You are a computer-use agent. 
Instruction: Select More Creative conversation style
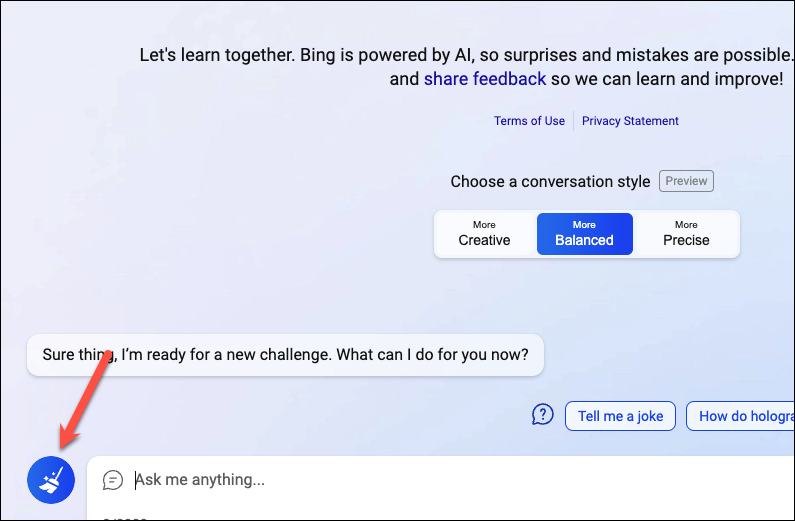[x=484, y=234]
